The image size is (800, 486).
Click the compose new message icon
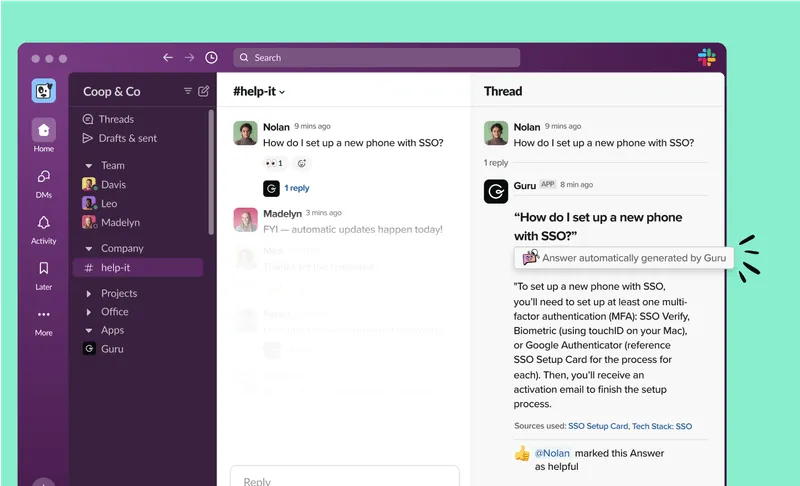204,91
